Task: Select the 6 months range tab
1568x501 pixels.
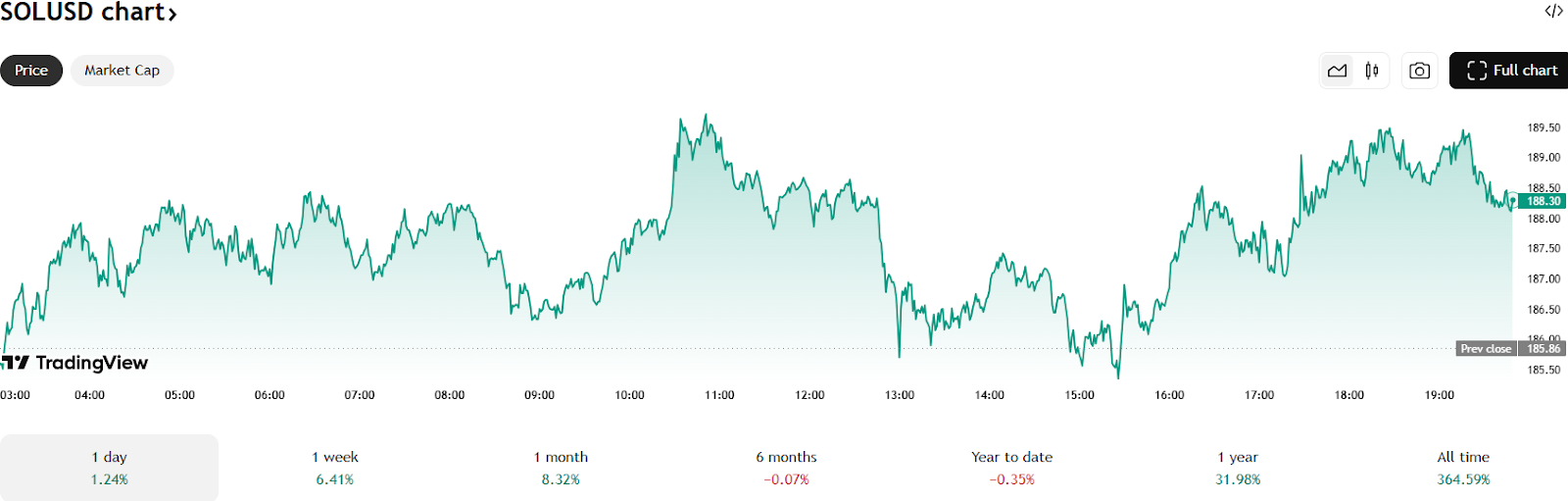Action: (x=786, y=468)
